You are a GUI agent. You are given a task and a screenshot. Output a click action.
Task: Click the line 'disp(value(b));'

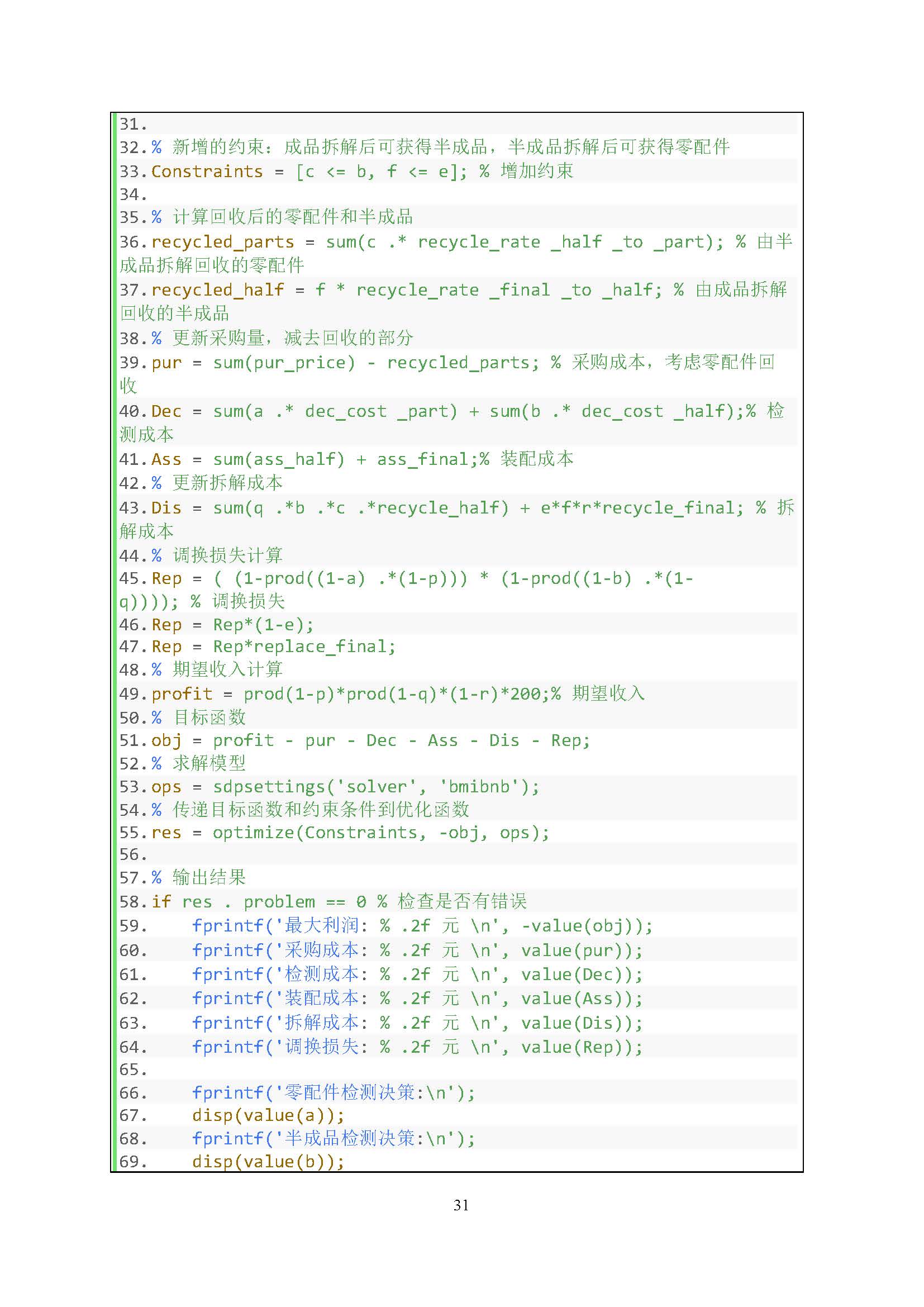(x=268, y=1161)
